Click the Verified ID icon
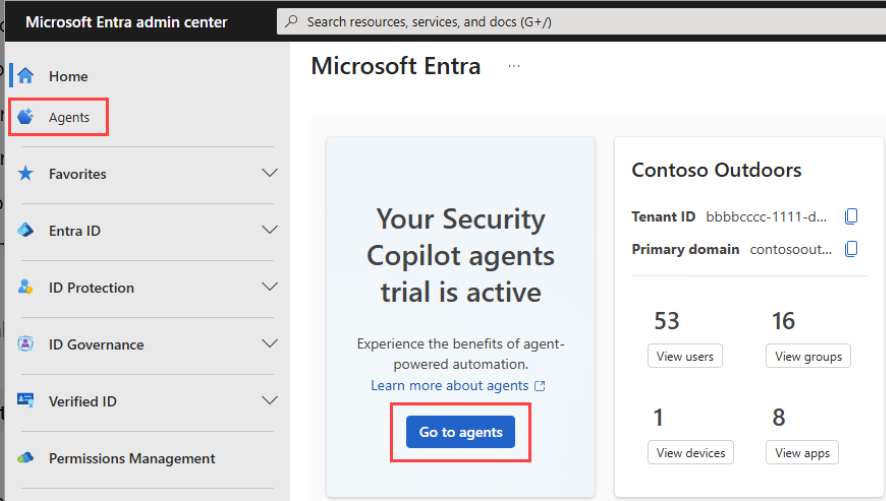Viewport: 886px width, 501px height. click(x=26, y=402)
